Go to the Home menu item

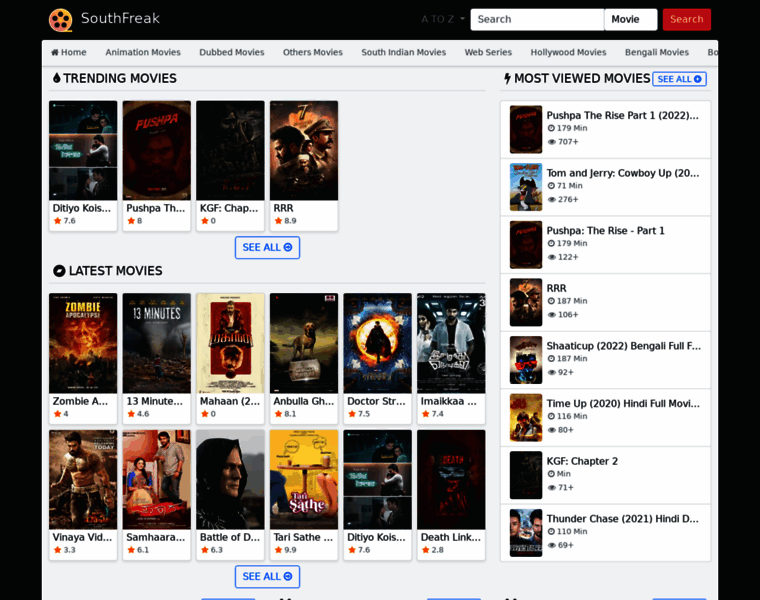point(68,52)
